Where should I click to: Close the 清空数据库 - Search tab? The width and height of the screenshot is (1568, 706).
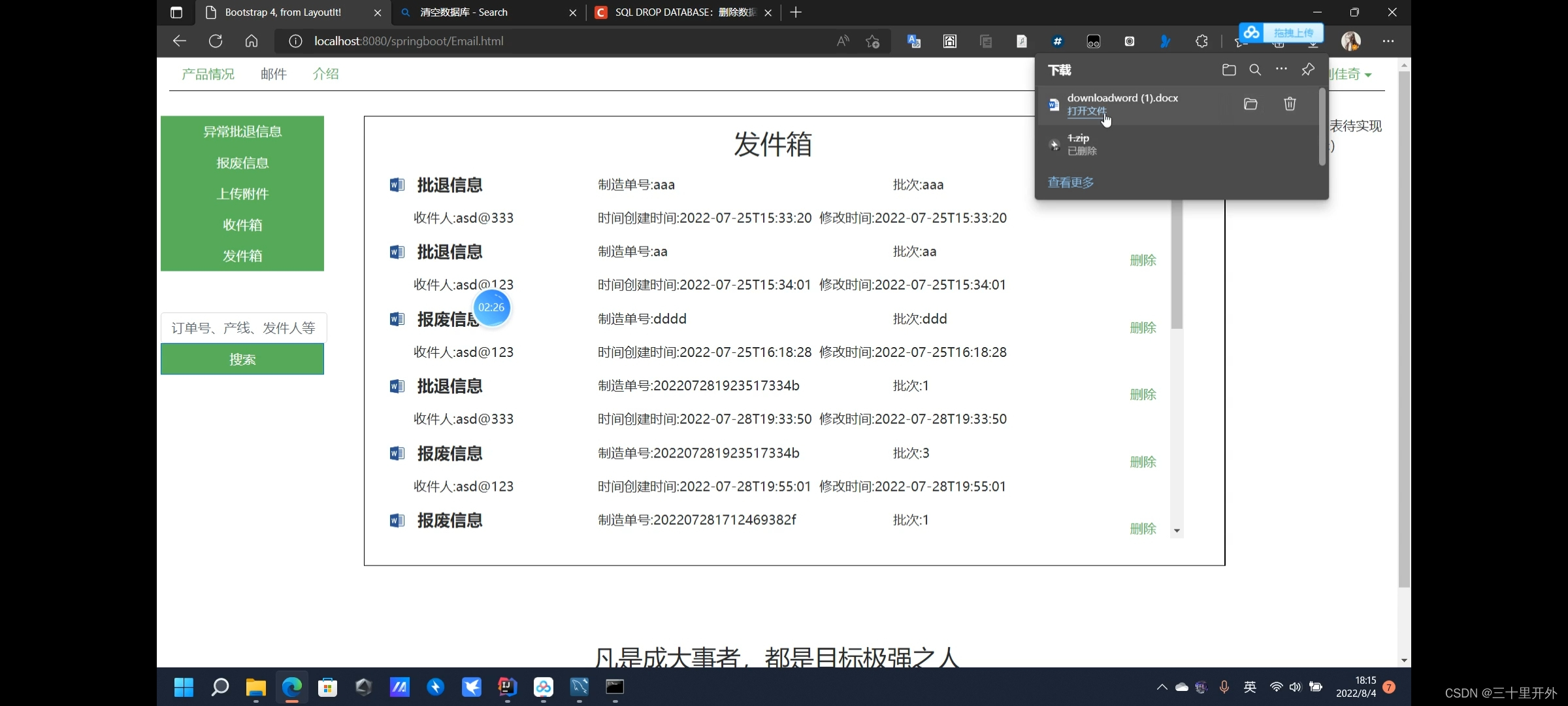pos(573,12)
